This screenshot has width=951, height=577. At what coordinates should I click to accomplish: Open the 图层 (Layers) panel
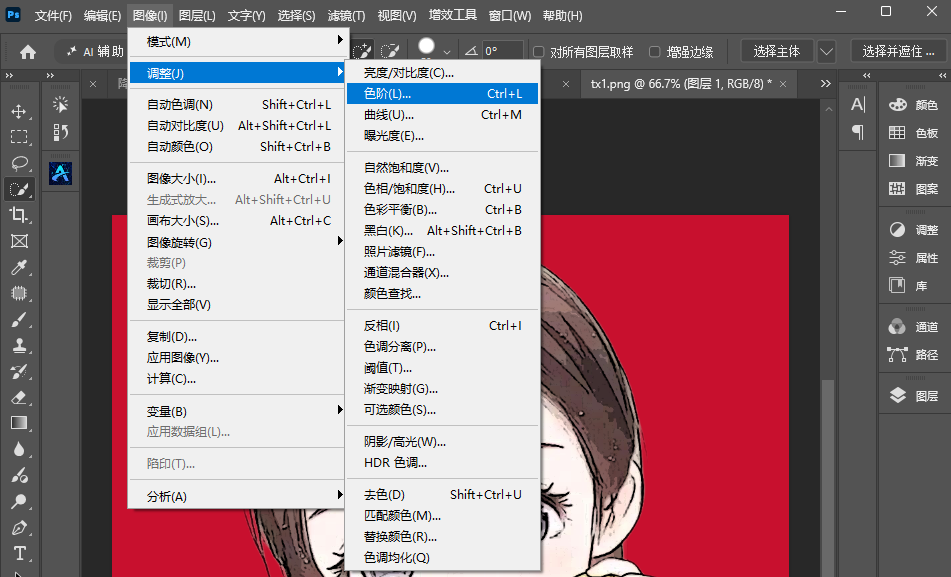coord(913,396)
